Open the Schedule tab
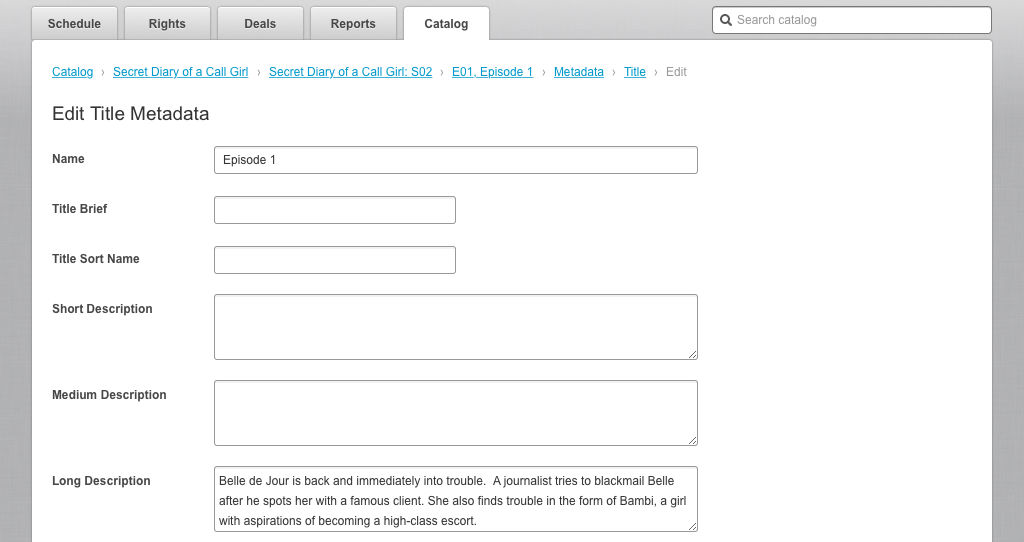1024x542 pixels. [74, 24]
